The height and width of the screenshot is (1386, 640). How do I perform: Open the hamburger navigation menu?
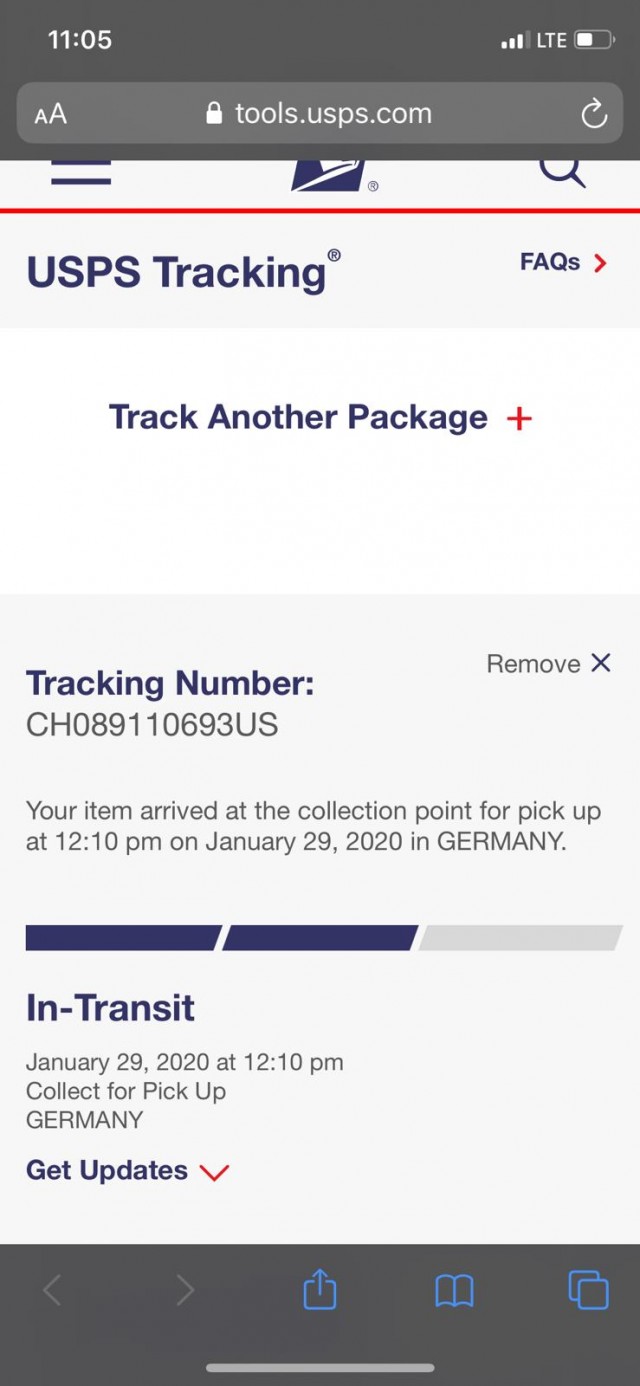(x=81, y=173)
